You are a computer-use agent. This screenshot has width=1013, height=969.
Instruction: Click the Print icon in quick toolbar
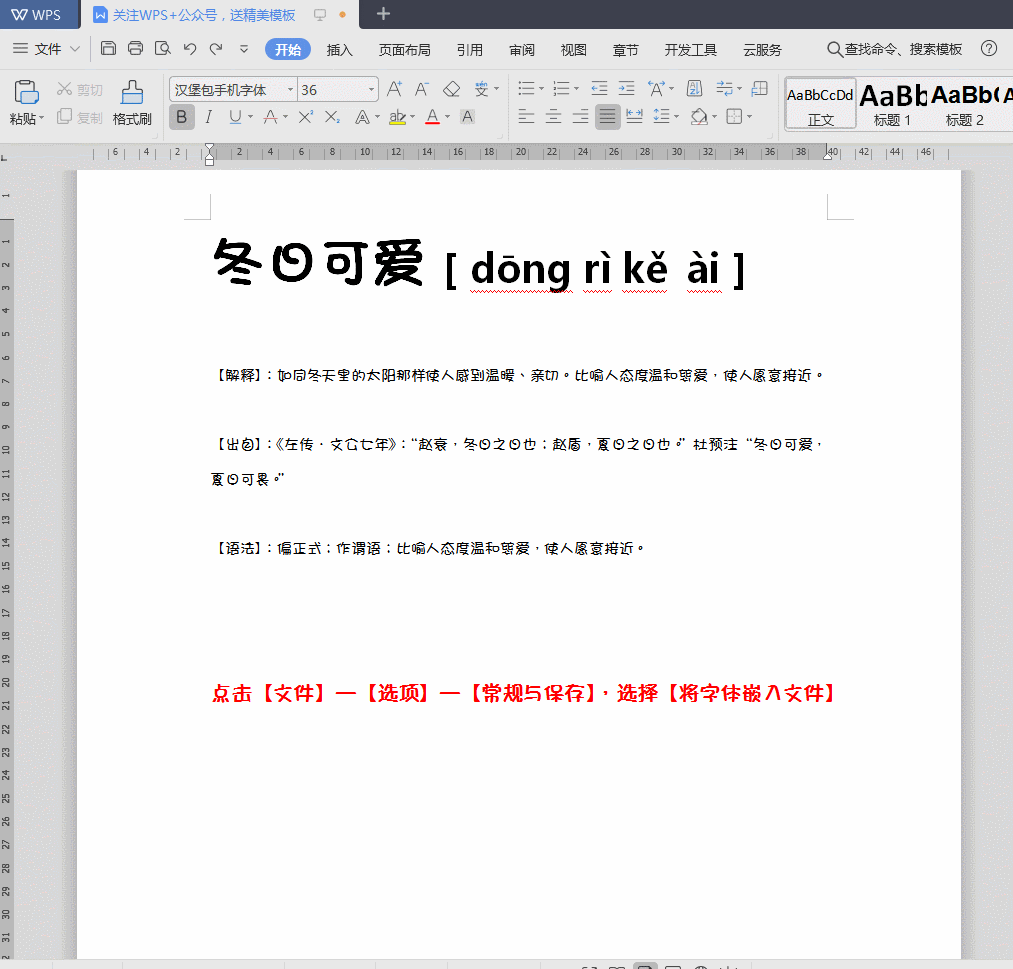click(135, 48)
